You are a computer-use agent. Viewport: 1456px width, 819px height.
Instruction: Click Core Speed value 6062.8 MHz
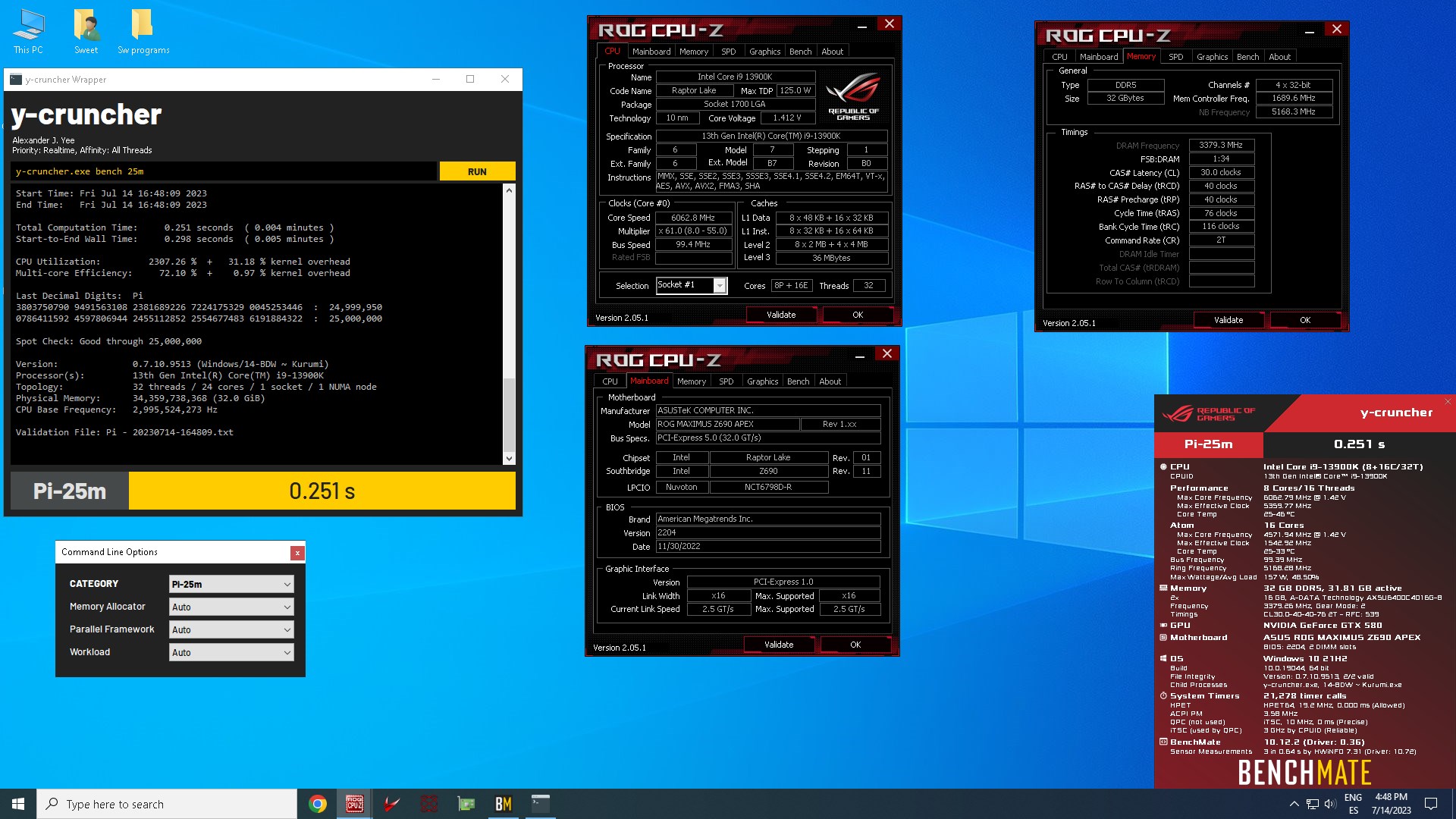693,218
